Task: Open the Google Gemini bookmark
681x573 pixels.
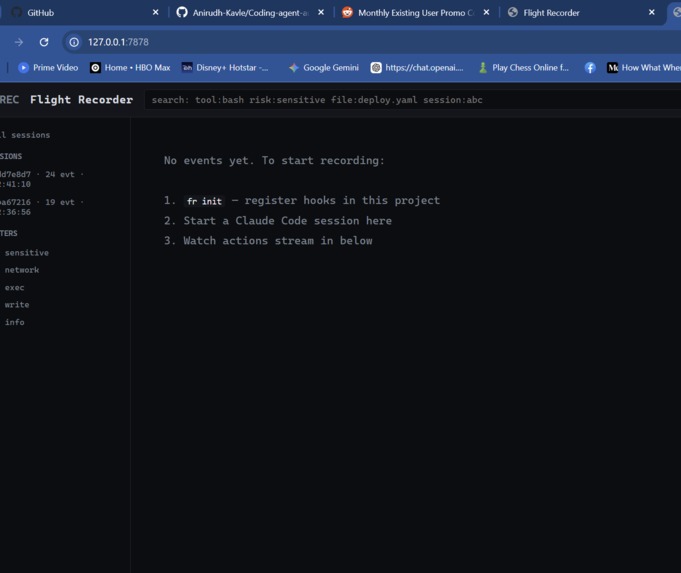Action: pyautogui.click(x=324, y=68)
